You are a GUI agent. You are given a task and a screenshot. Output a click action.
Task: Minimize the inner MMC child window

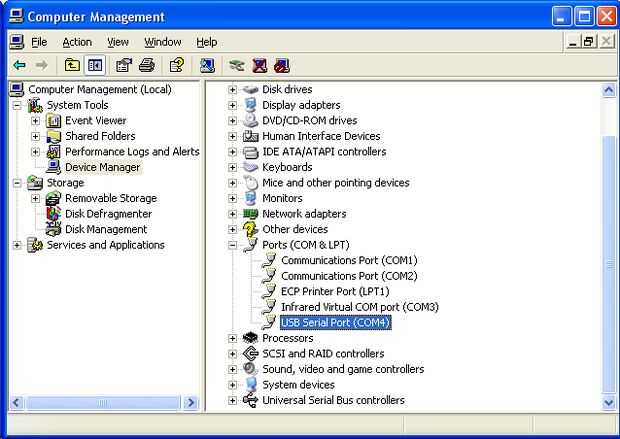coord(573,41)
